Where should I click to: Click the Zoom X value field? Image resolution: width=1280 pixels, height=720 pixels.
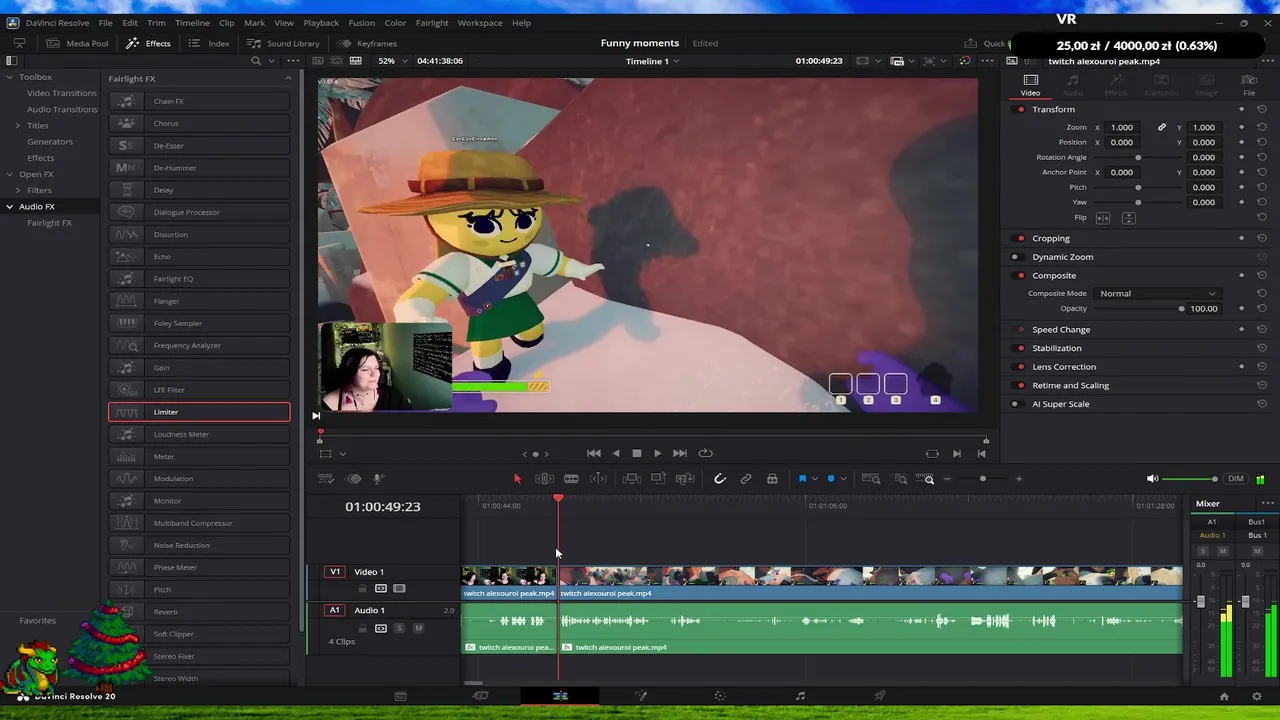point(1122,128)
